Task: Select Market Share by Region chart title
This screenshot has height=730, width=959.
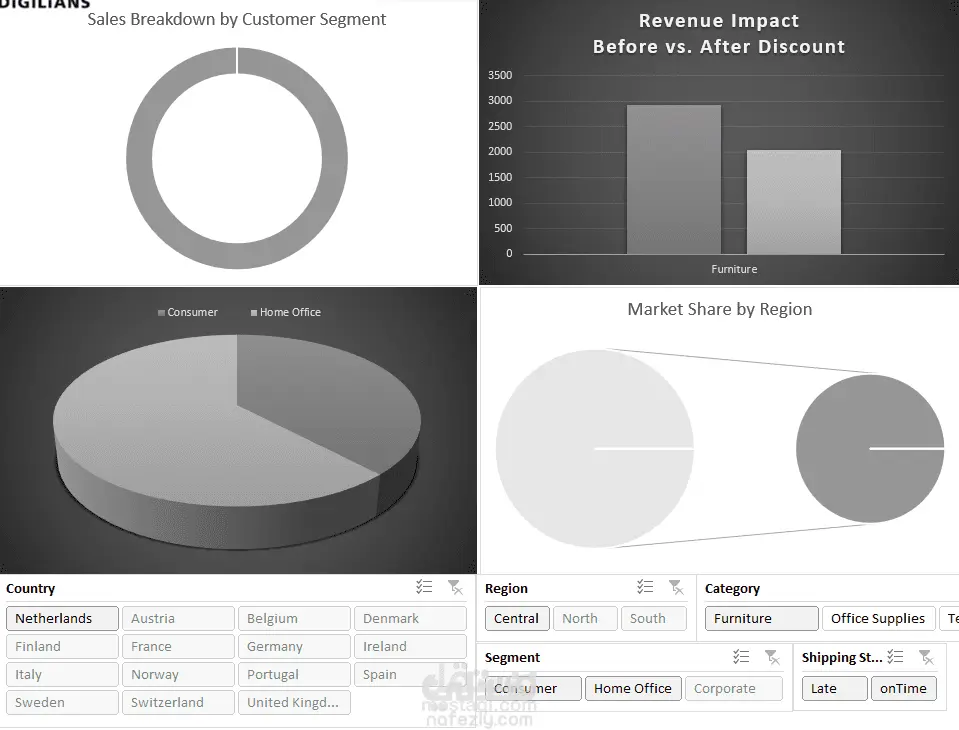Action: 720,309
